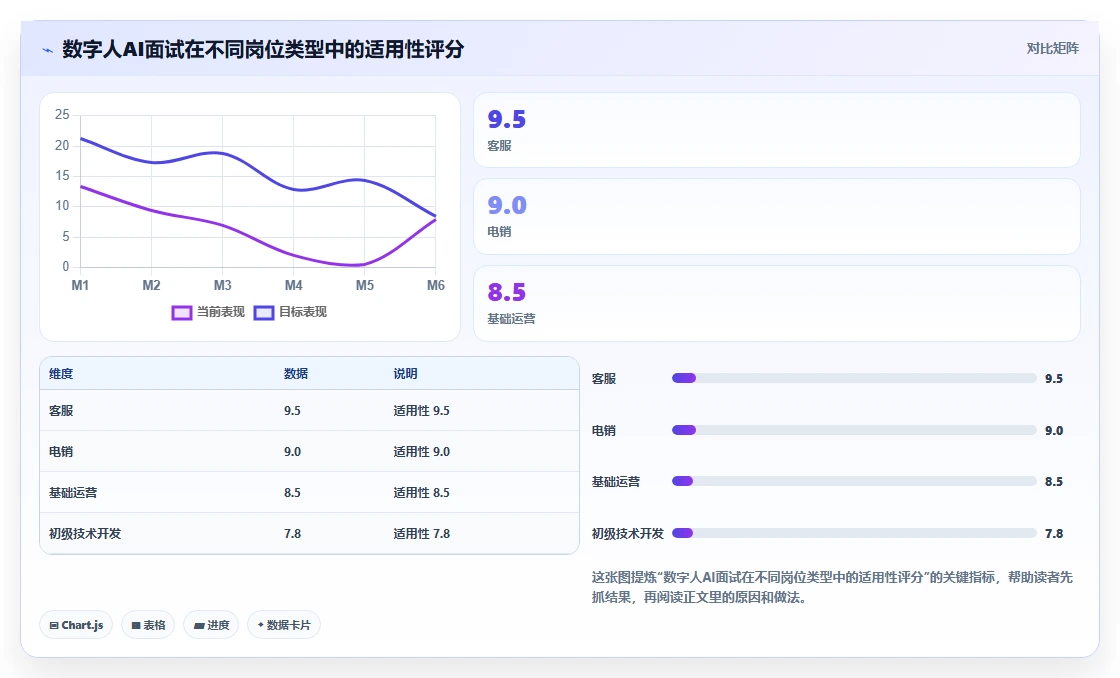The image size is (1120, 678).
Task: Click the 25 y-axis label on chart
Action: point(62,115)
